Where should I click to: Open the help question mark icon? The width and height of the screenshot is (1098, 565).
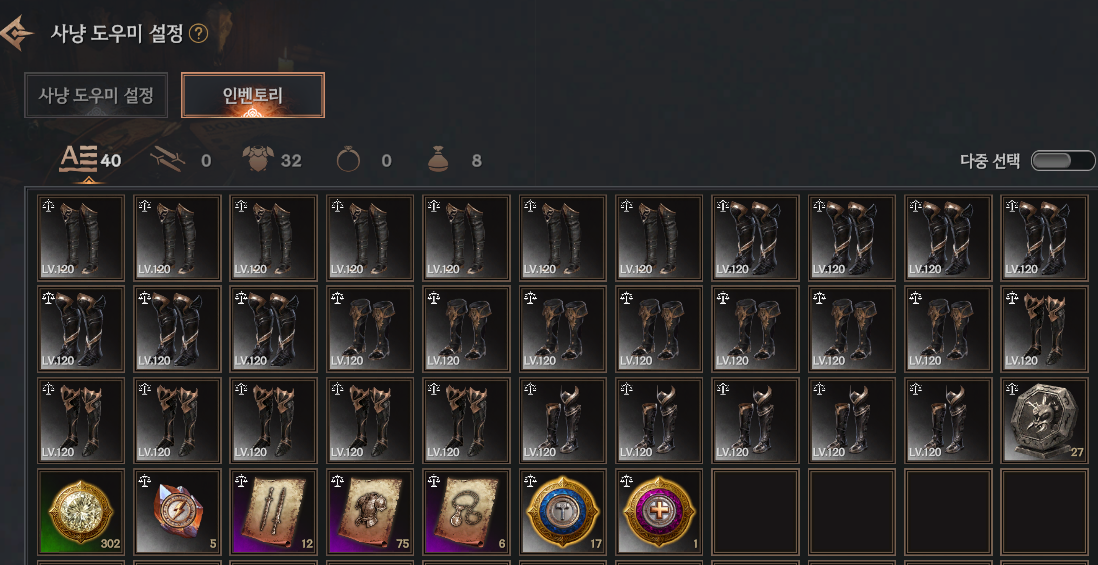pyautogui.click(x=199, y=34)
